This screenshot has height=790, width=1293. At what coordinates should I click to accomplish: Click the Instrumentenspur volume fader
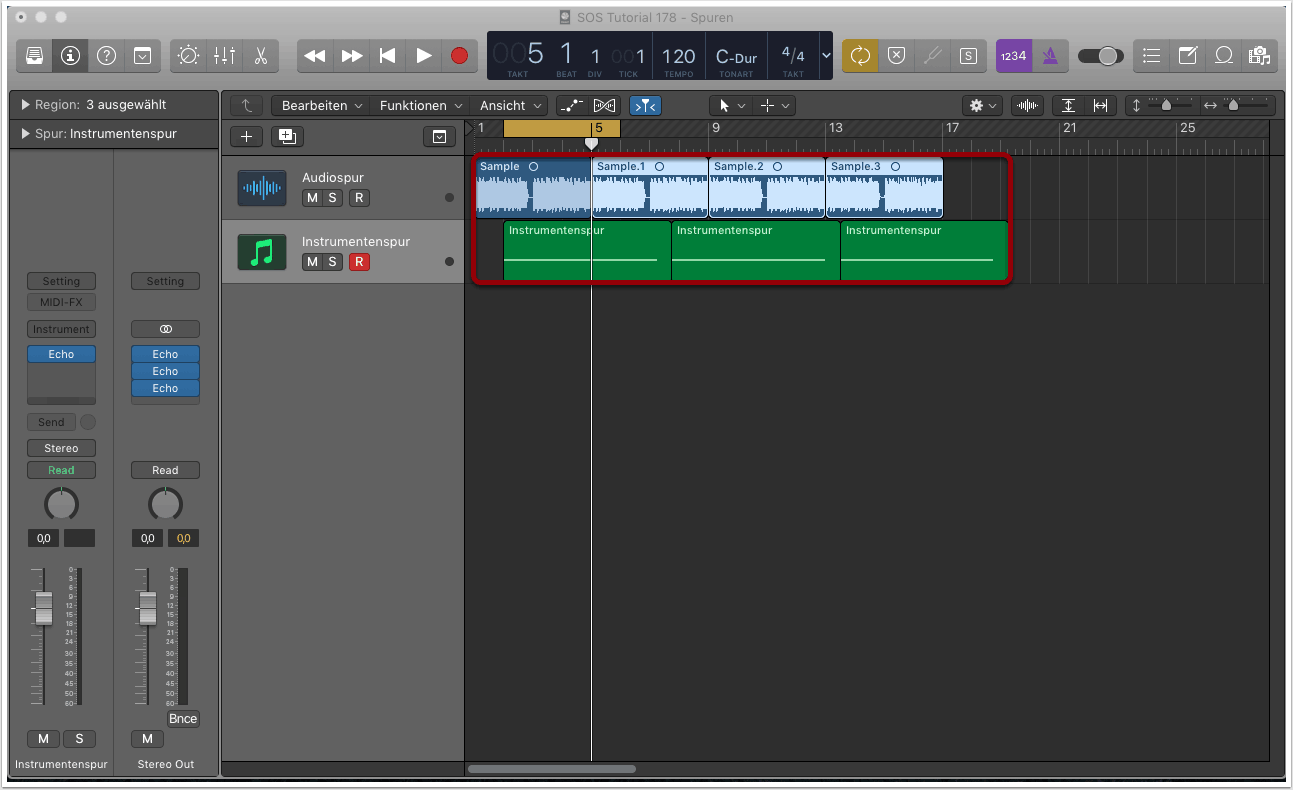click(43, 607)
